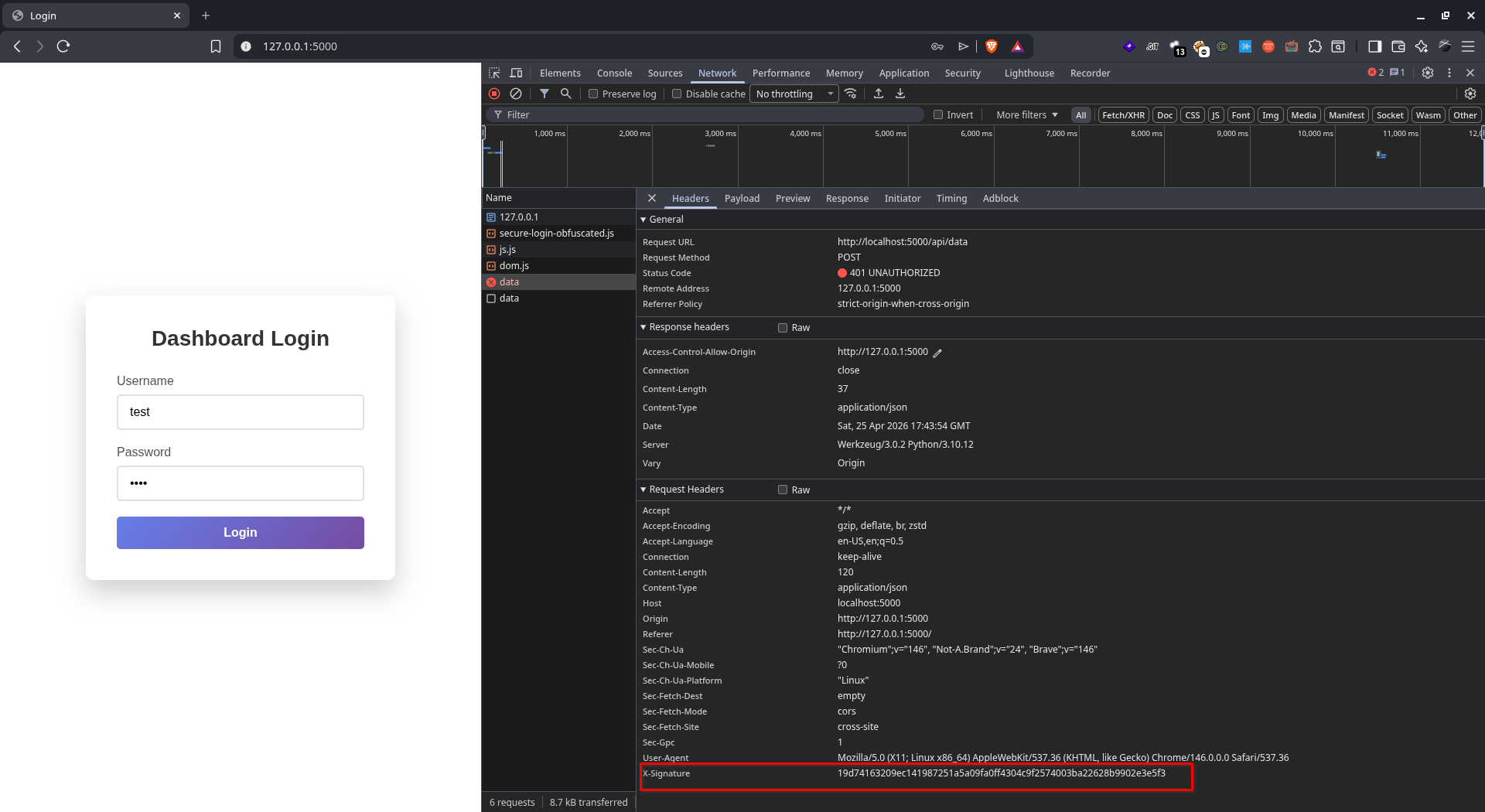The width and height of the screenshot is (1485, 812).
Task: Toggle the device toolbar icon
Action: (x=516, y=73)
